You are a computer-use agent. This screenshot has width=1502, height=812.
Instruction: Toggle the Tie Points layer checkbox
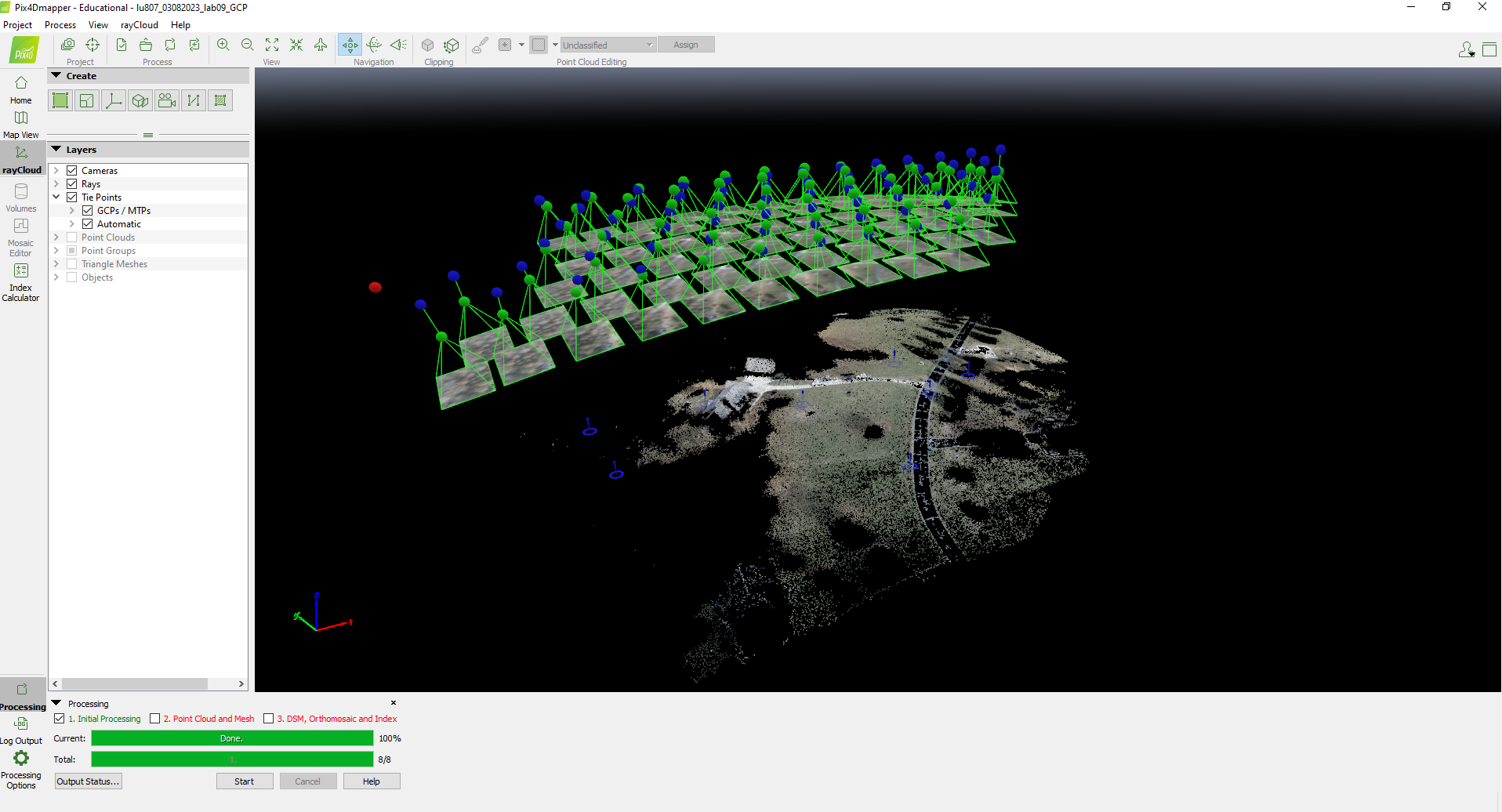[72, 198]
